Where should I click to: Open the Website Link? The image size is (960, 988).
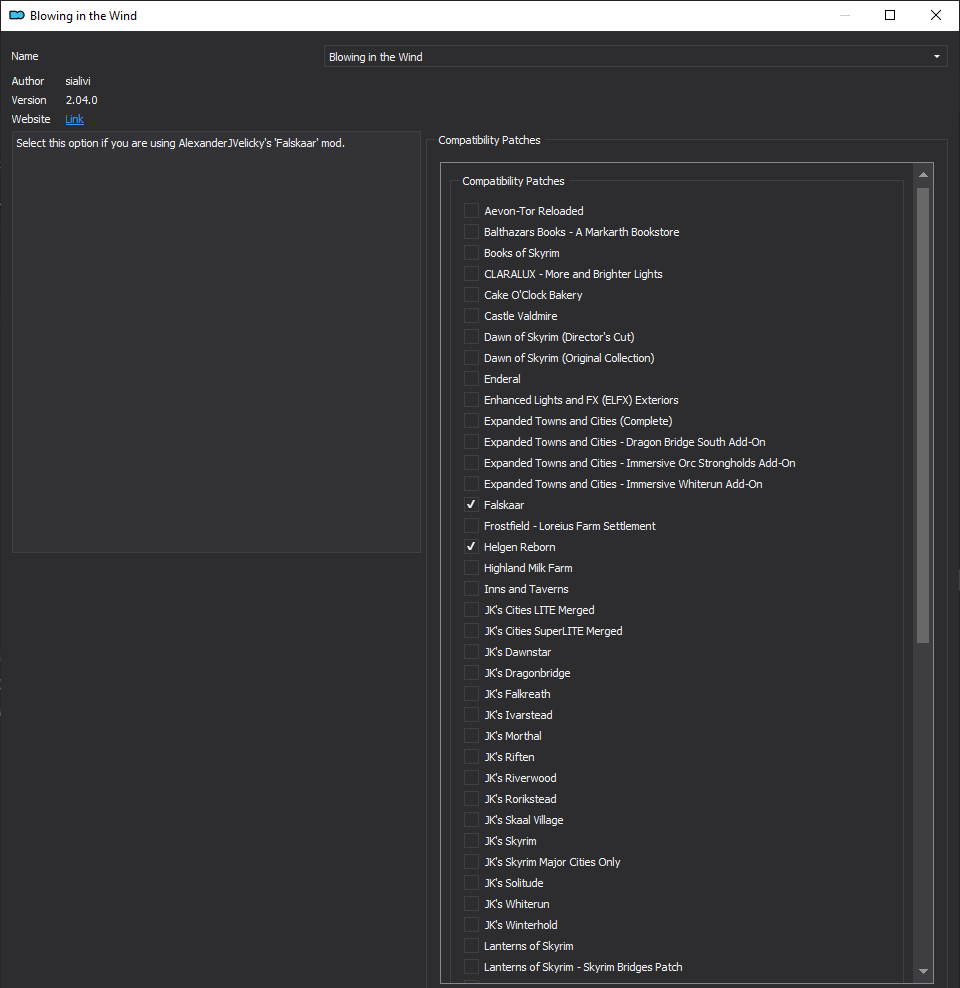click(74, 119)
